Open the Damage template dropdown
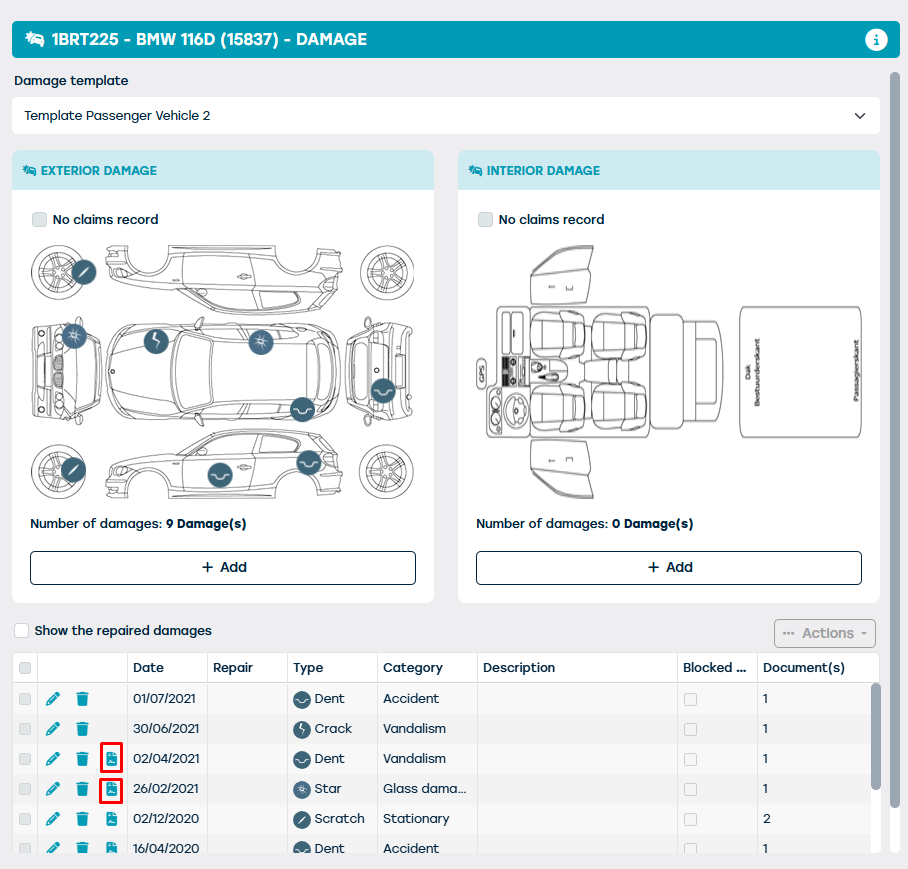 [x=446, y=116]
